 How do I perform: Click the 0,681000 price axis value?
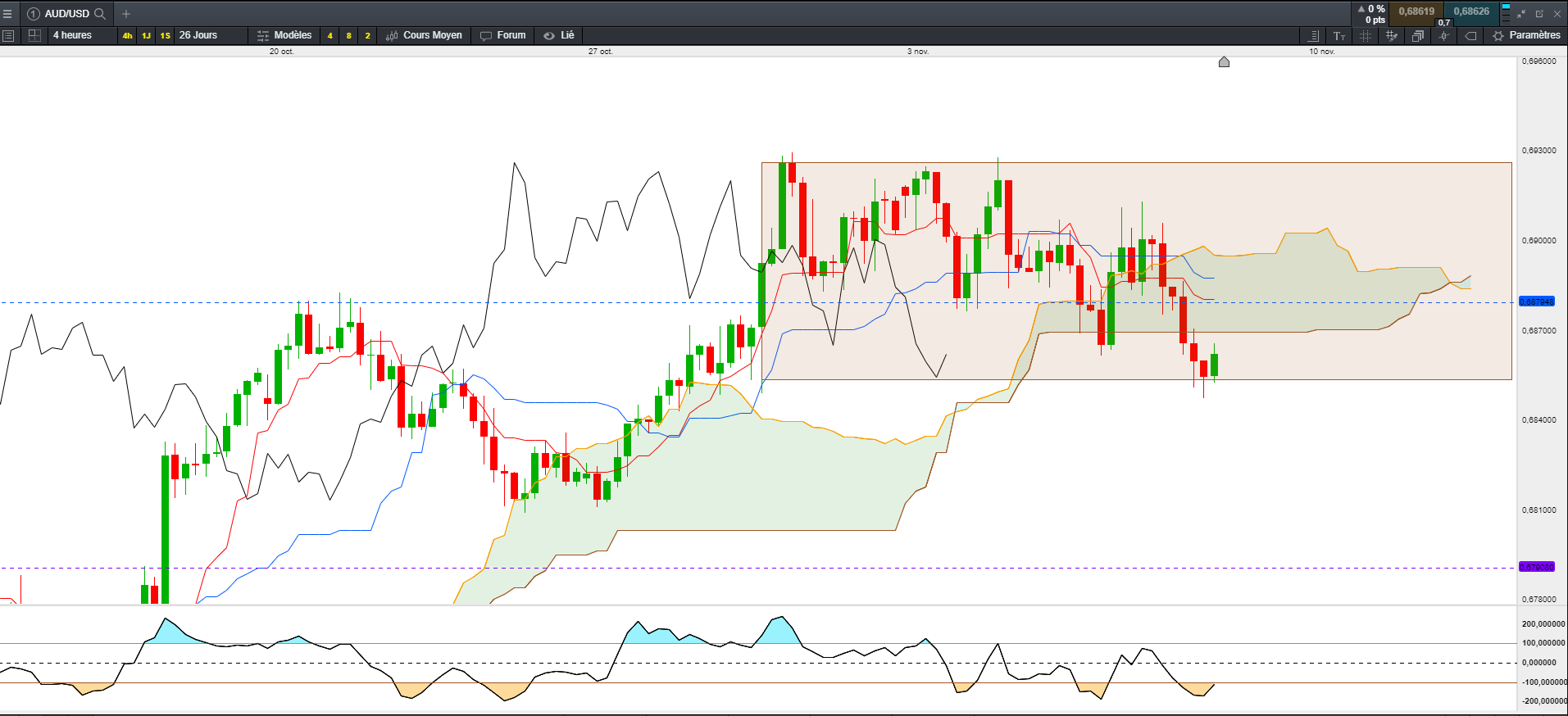point(1539,510)
